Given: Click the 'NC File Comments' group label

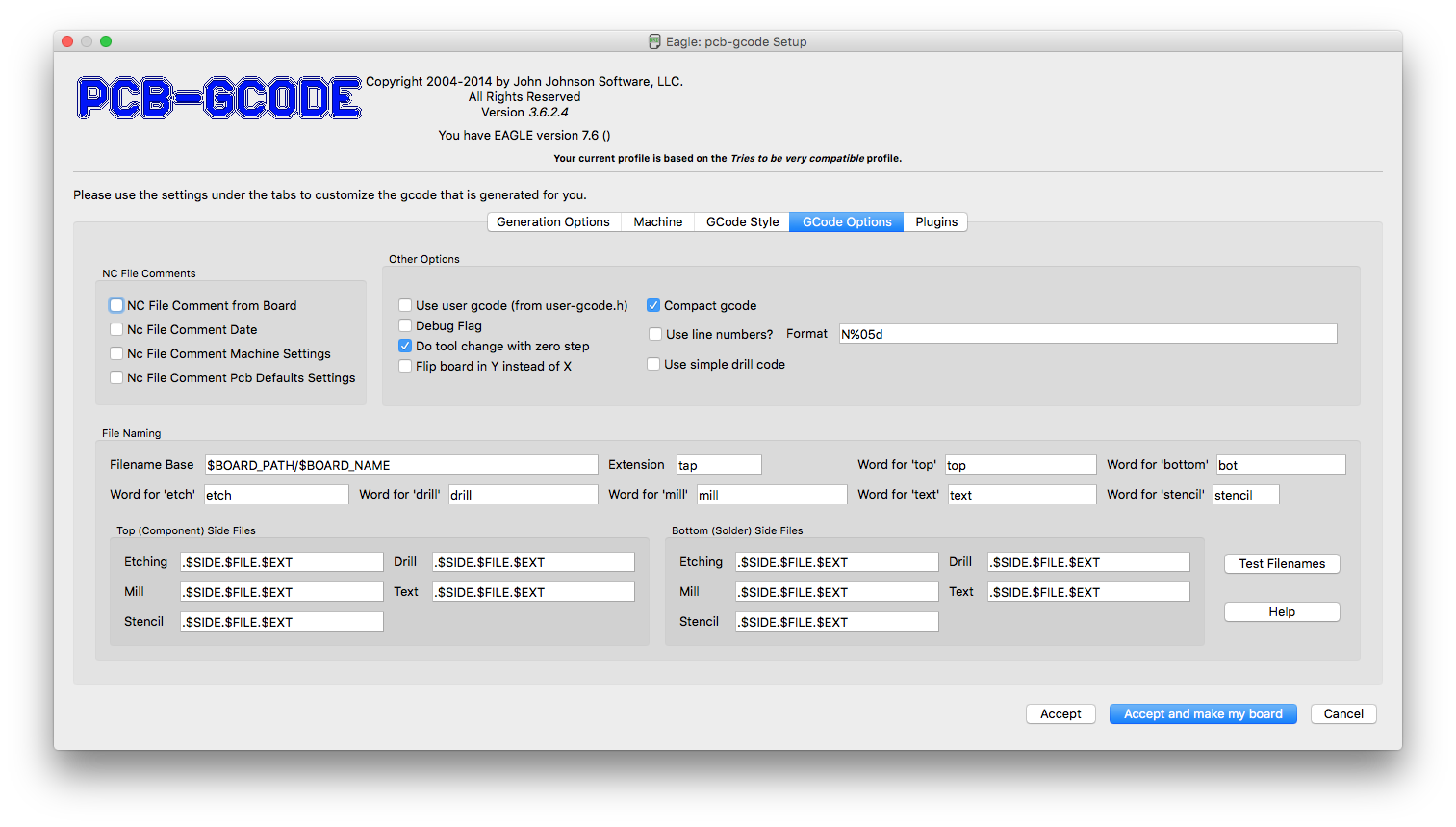Looking at the screenshot, I should coord(149,273).
